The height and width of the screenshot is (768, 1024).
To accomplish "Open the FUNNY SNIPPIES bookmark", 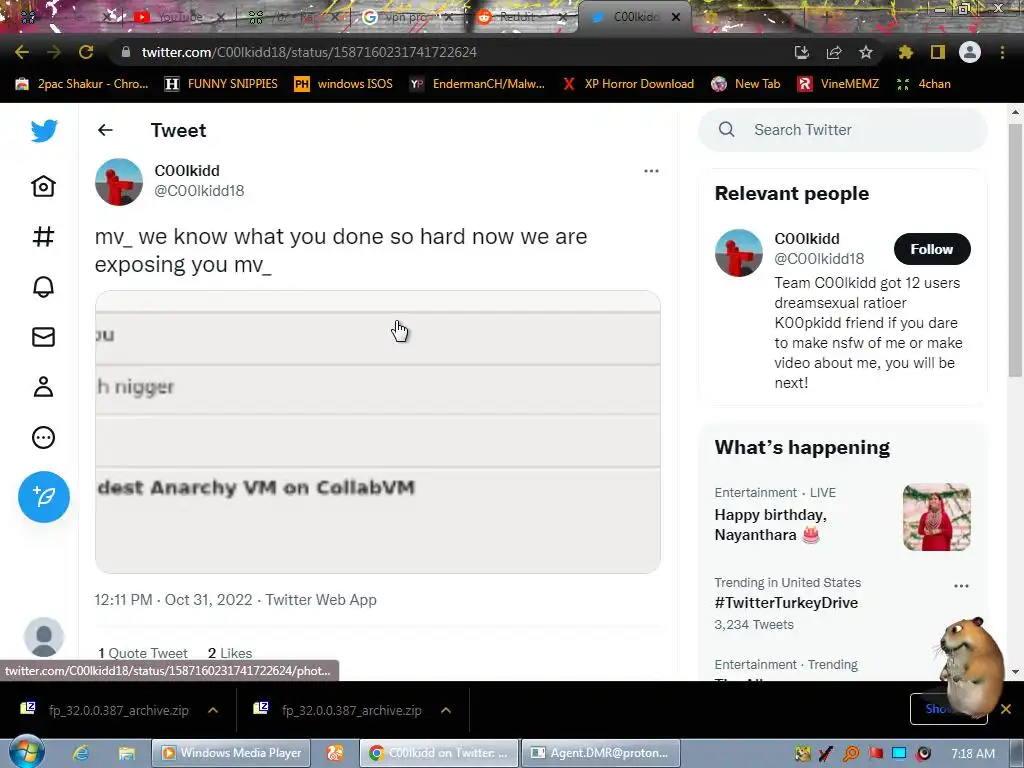I will [221, 84].
